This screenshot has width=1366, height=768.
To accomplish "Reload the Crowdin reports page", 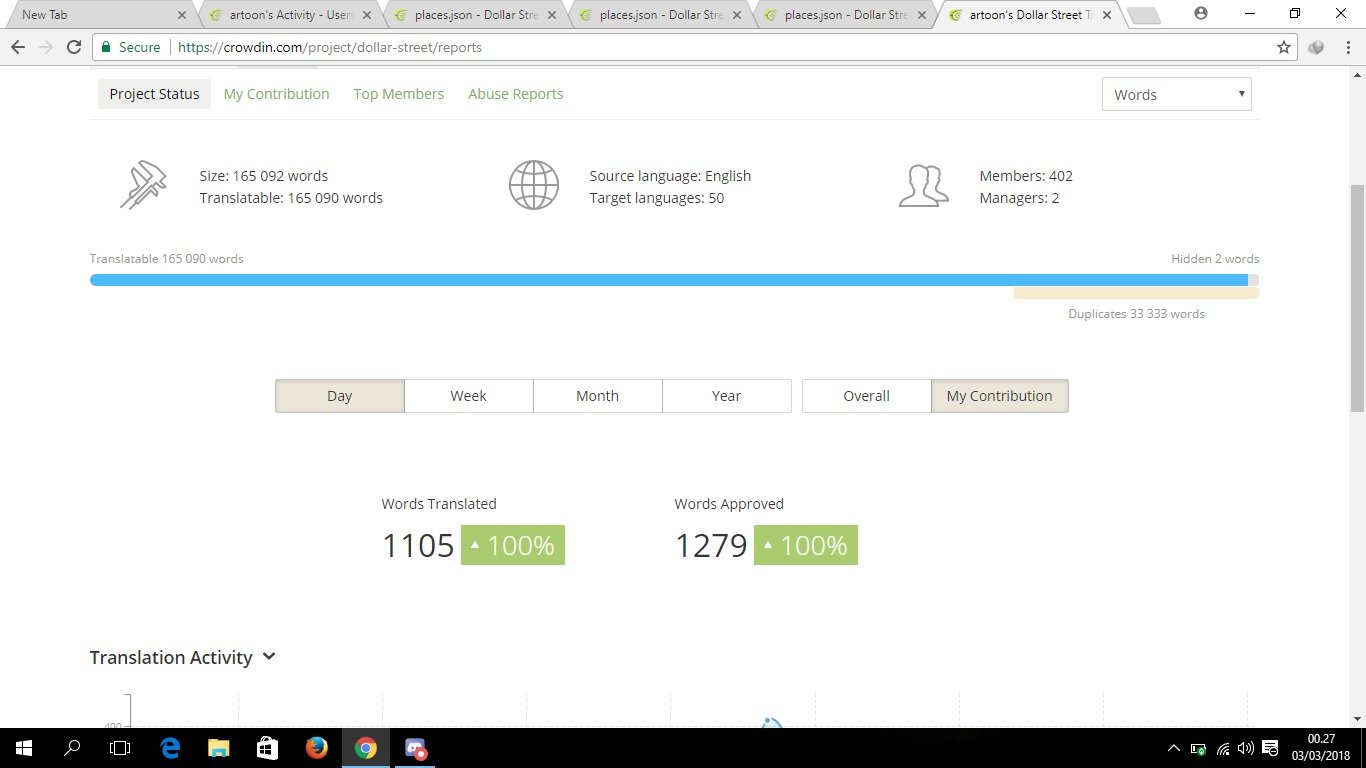I will coord(74,47).
